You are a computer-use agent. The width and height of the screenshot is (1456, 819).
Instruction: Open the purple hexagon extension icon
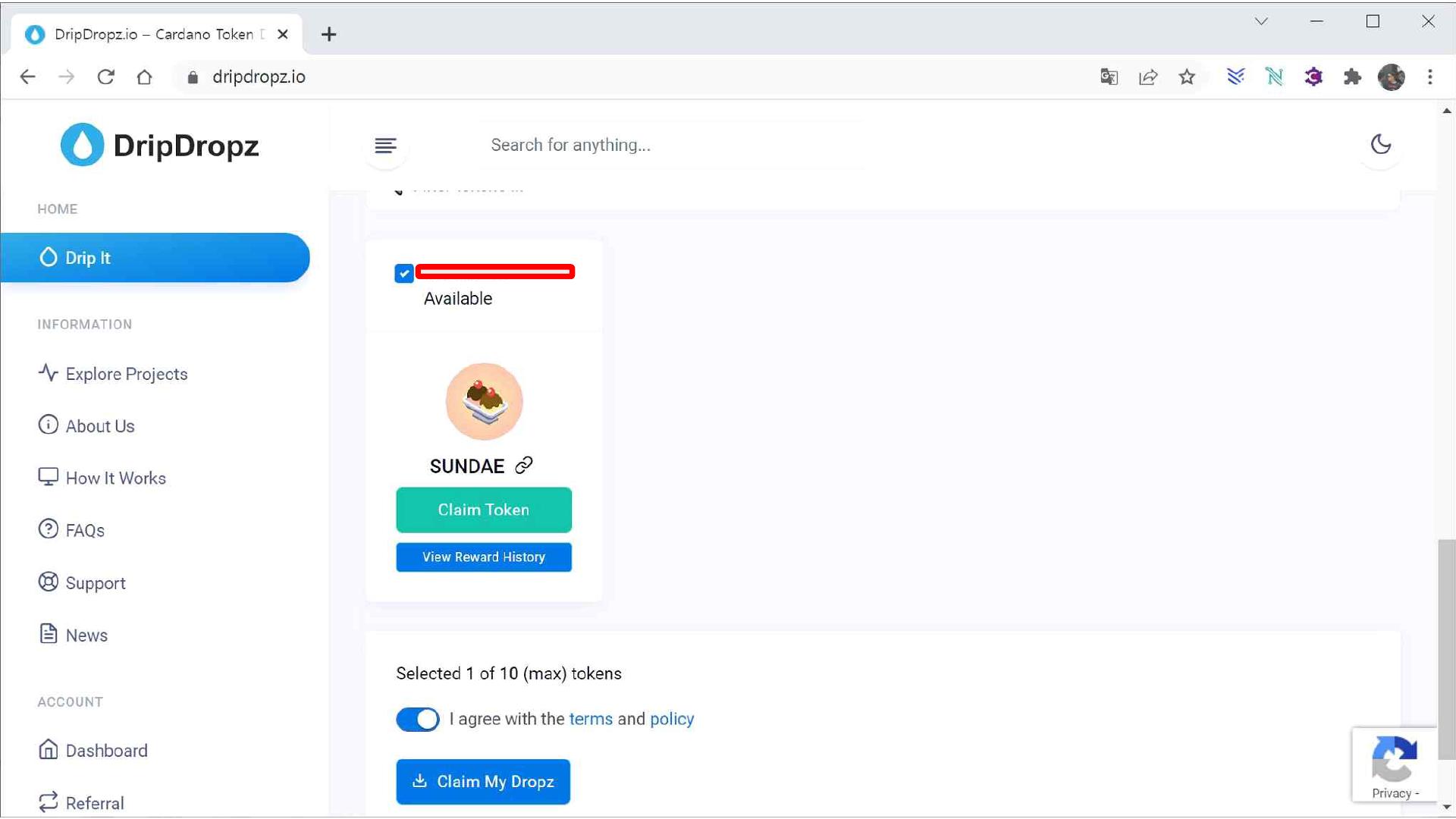(1313, 77)
